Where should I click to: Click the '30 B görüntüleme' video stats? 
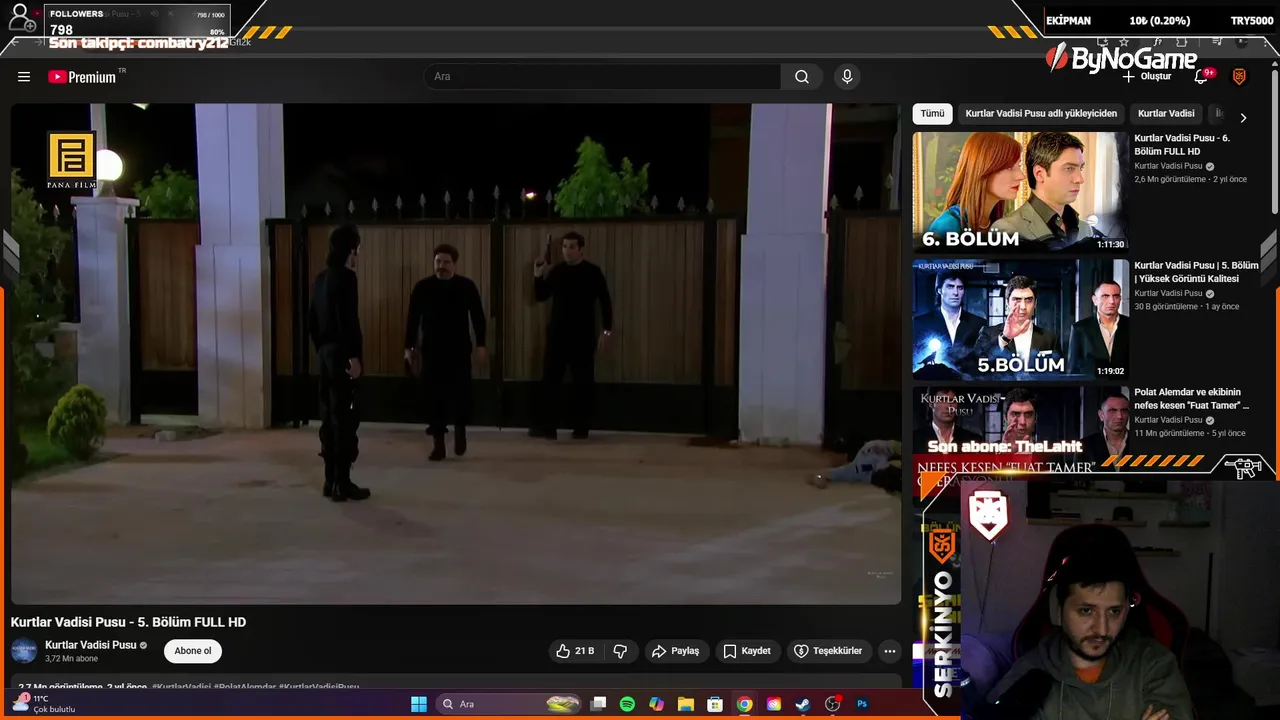pyautogui.click(x=1165, y=307)
